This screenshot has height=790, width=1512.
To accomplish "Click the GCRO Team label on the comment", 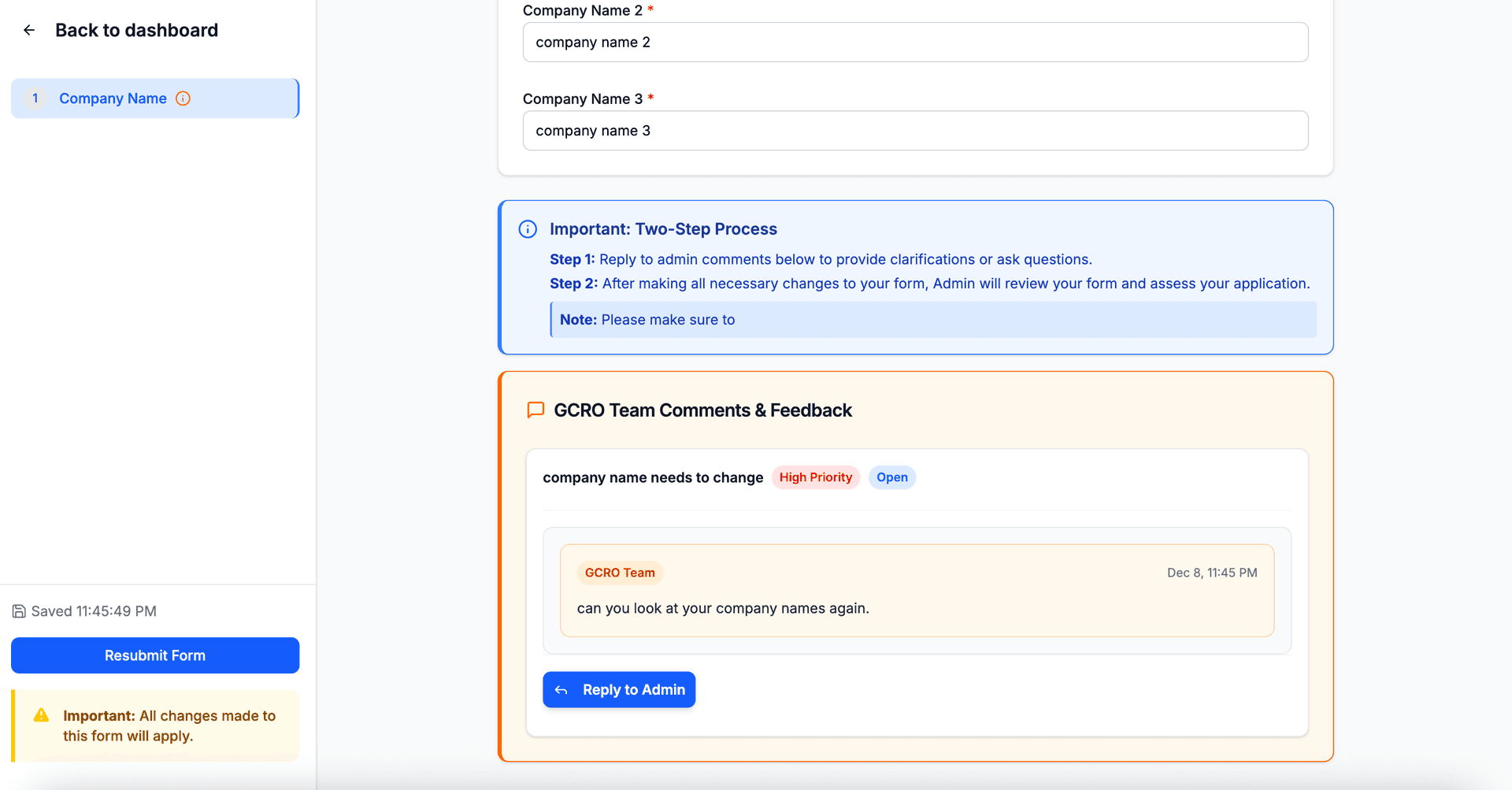I will click(620, 573).
